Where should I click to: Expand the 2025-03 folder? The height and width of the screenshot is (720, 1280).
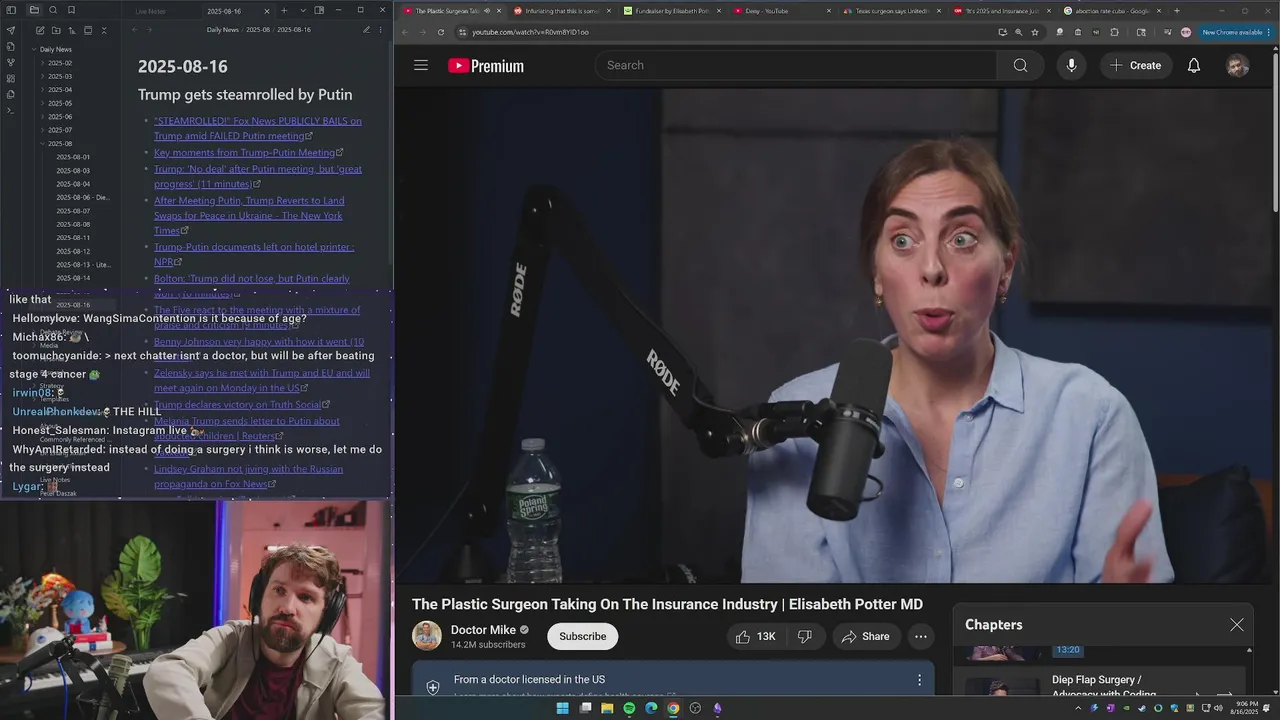tap(60, 76)
